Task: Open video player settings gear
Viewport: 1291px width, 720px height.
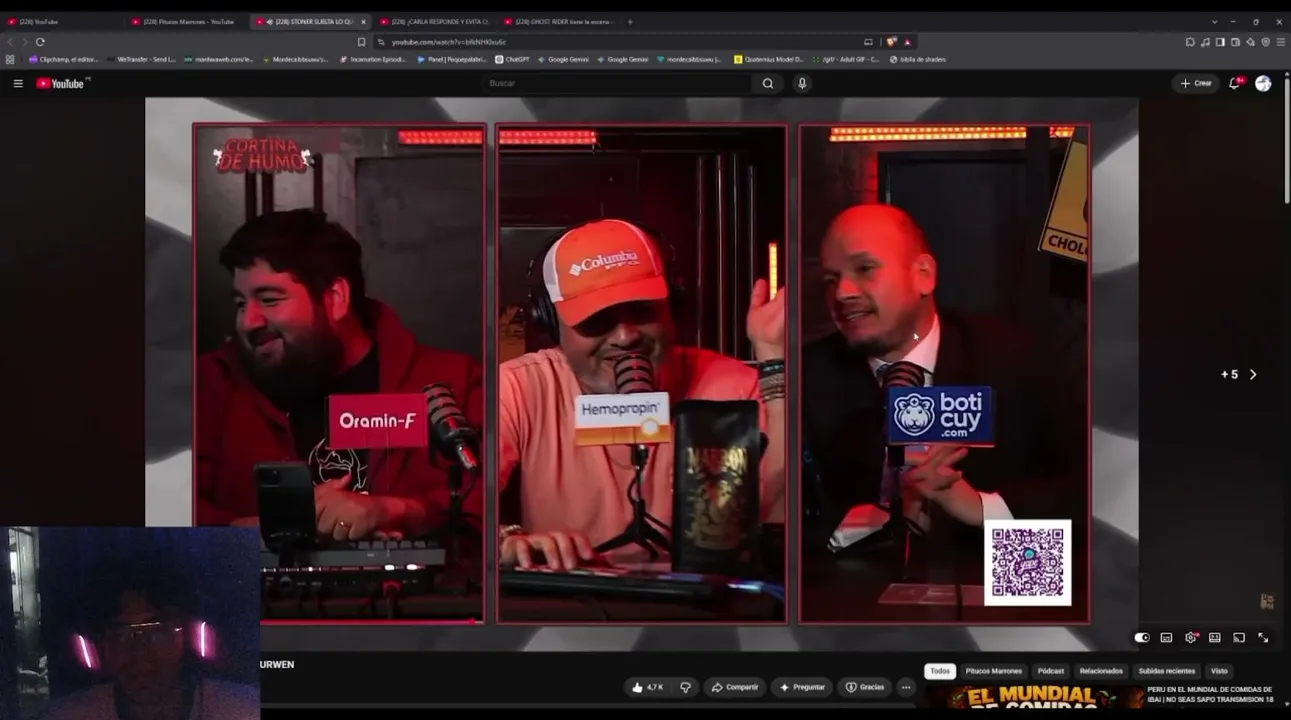Action: [x=1191, y=638]
